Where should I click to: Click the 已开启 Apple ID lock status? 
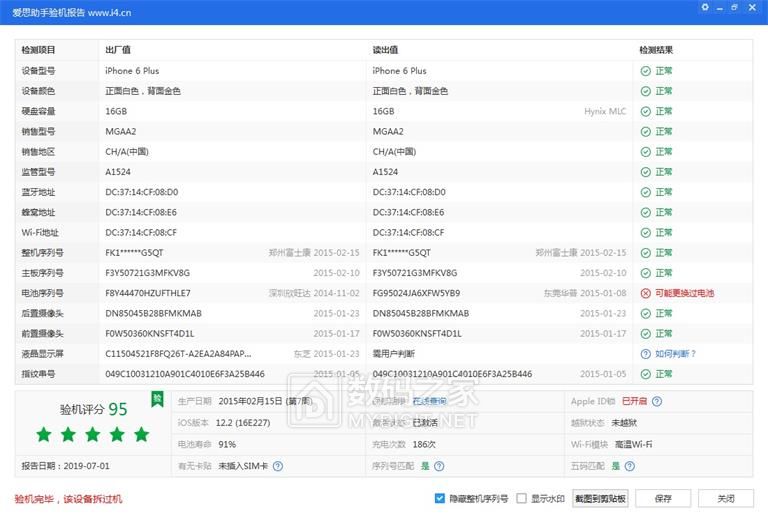coord(634,401)
